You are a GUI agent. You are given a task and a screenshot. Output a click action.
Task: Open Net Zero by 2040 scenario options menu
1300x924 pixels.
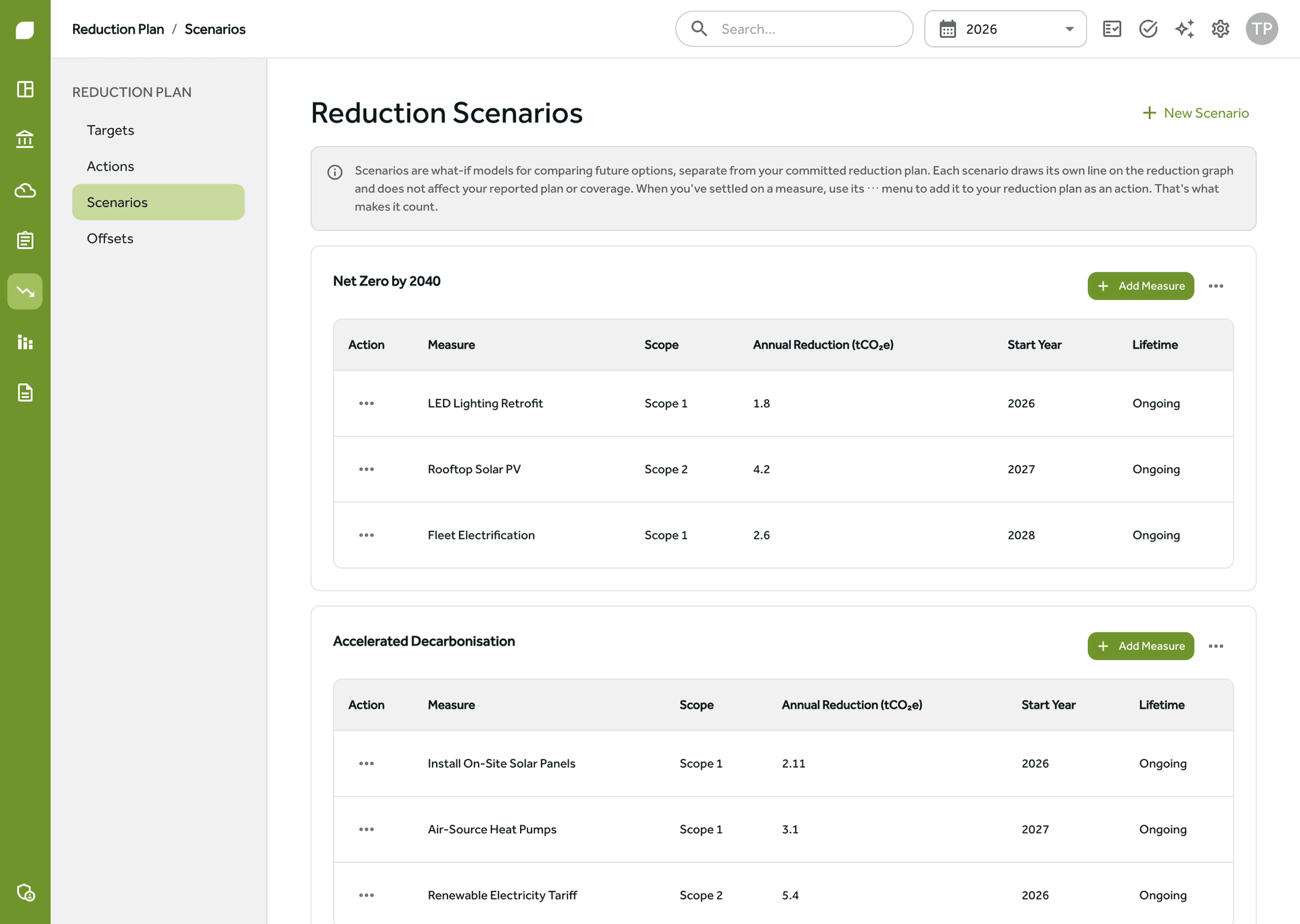[1216, 286]
